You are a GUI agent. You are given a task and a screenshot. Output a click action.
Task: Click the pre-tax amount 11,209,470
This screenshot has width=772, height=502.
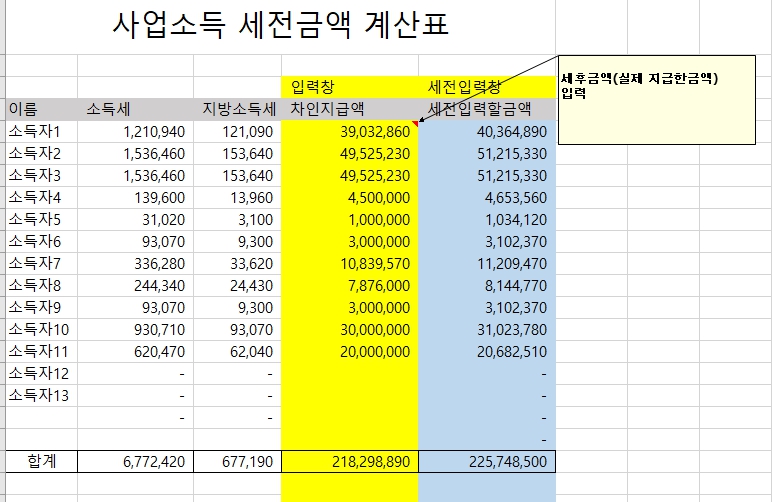point(487,263)
